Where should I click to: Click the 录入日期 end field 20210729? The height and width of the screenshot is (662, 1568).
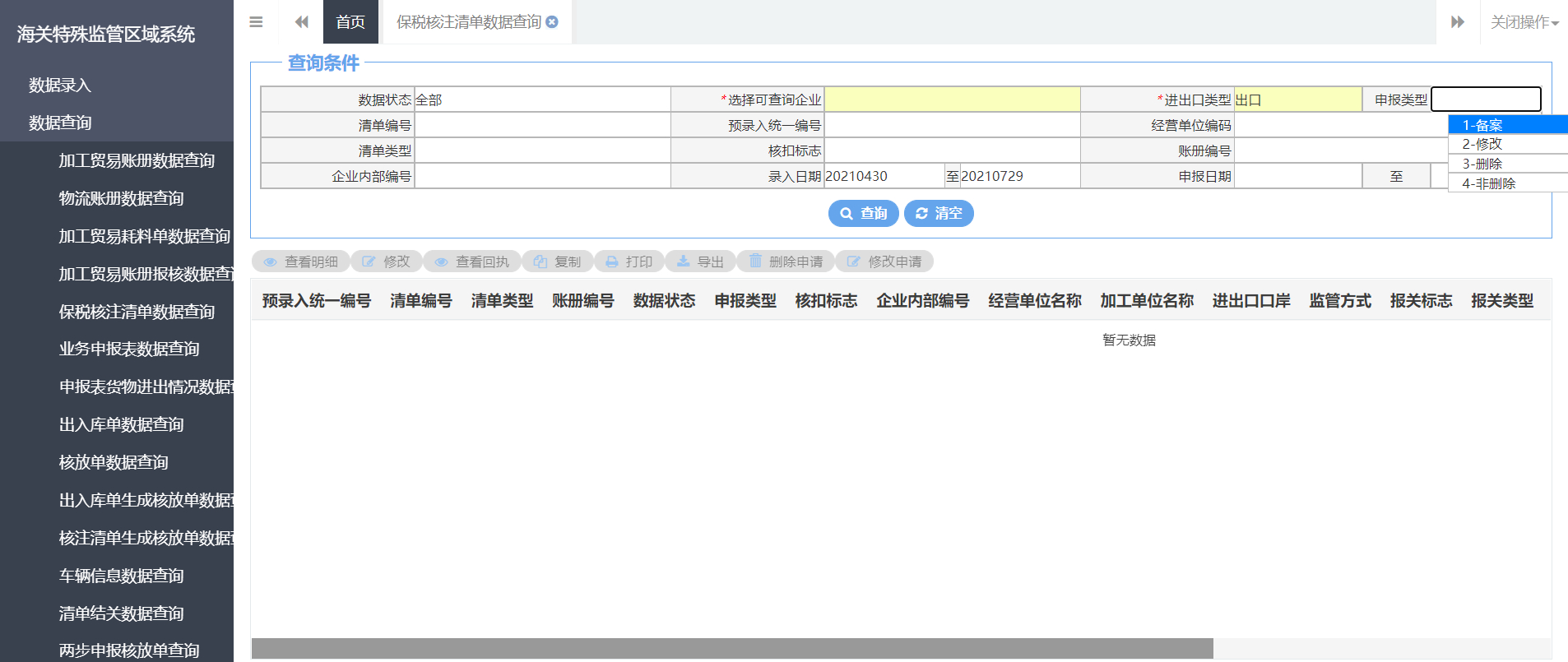[1020, 176]
